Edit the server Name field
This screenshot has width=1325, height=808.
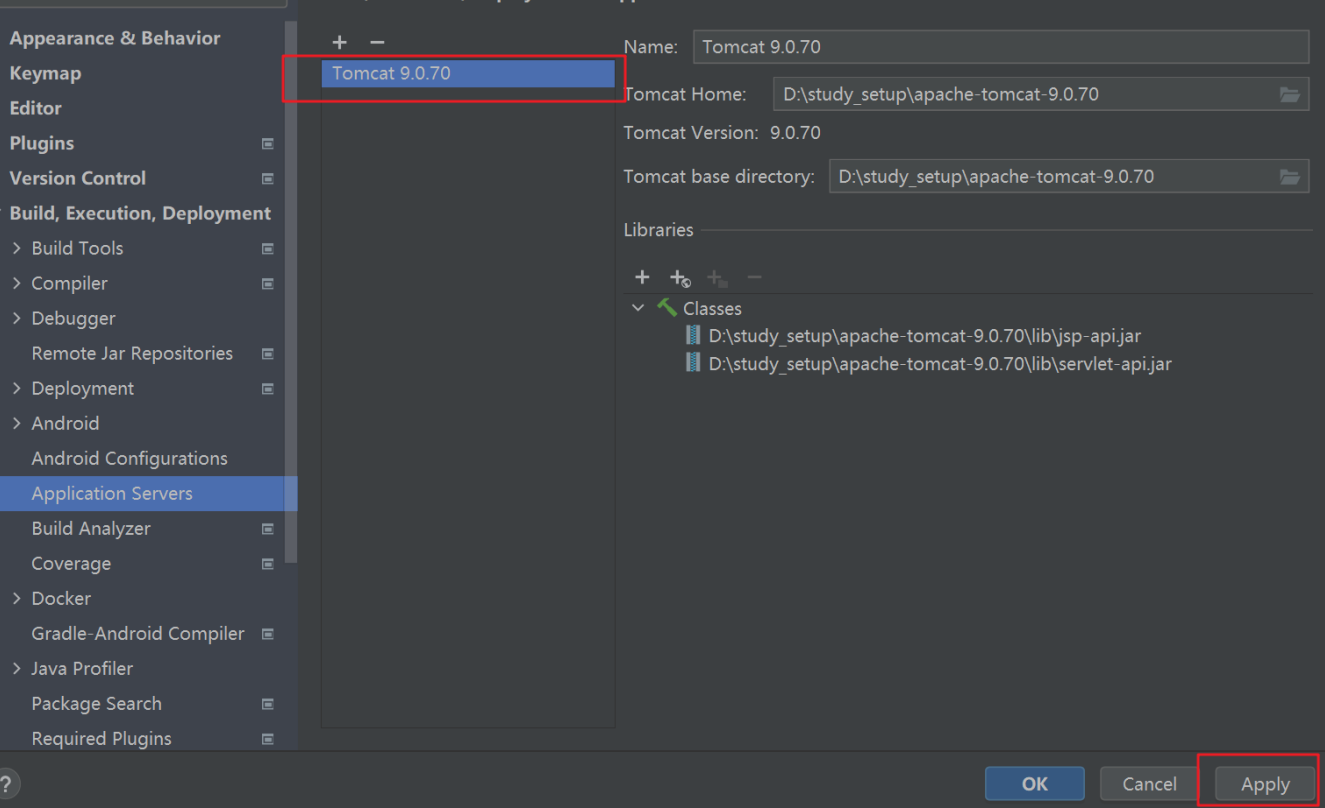1000,47
